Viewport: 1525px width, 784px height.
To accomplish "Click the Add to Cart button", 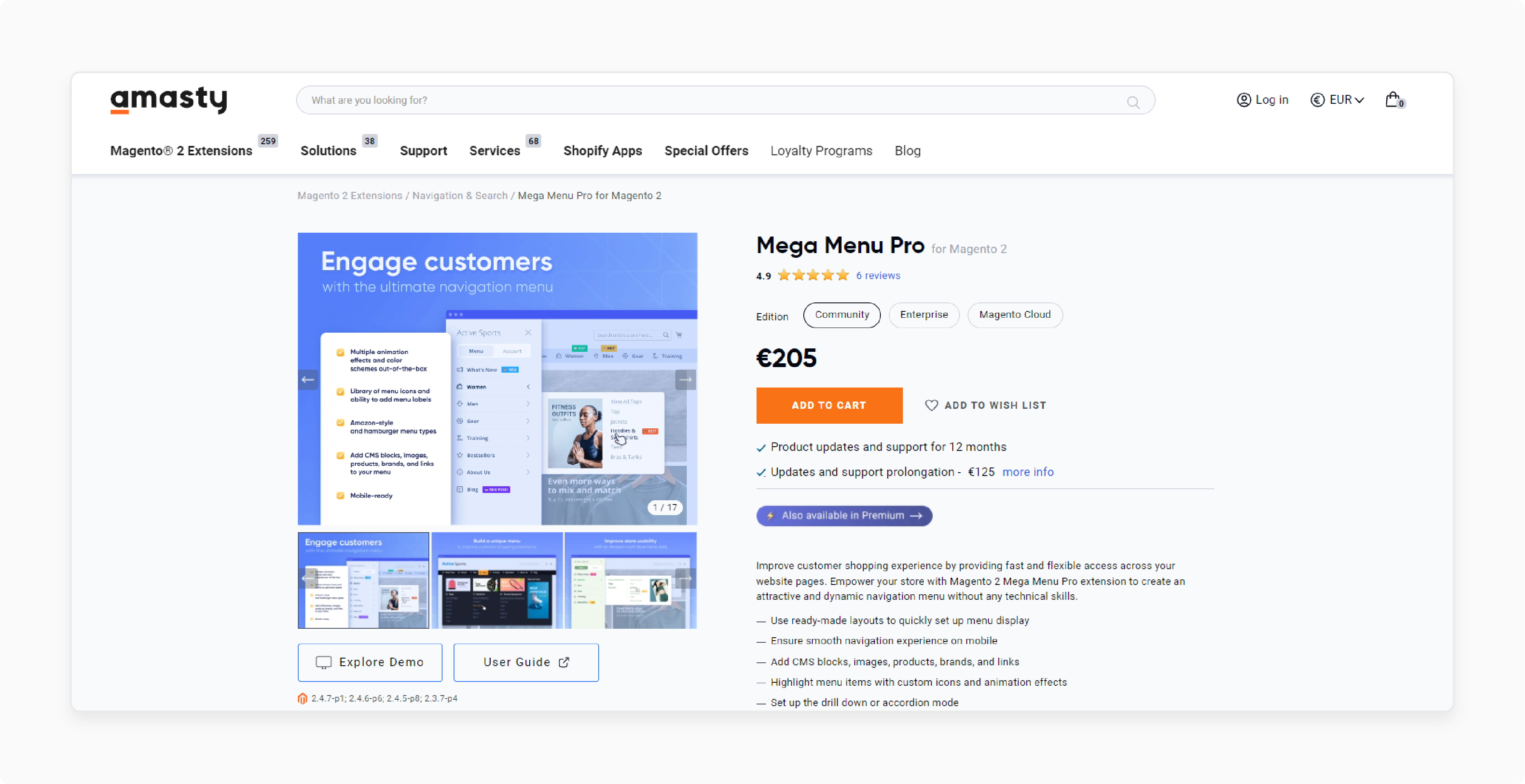I will click(x=829, y=405).
